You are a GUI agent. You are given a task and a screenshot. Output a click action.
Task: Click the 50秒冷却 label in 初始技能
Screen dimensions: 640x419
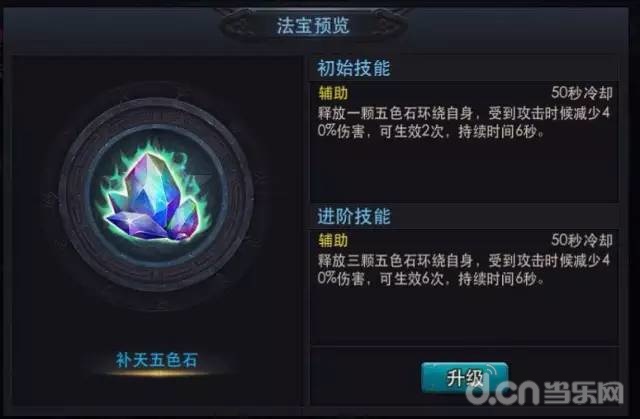pos(582,93)
